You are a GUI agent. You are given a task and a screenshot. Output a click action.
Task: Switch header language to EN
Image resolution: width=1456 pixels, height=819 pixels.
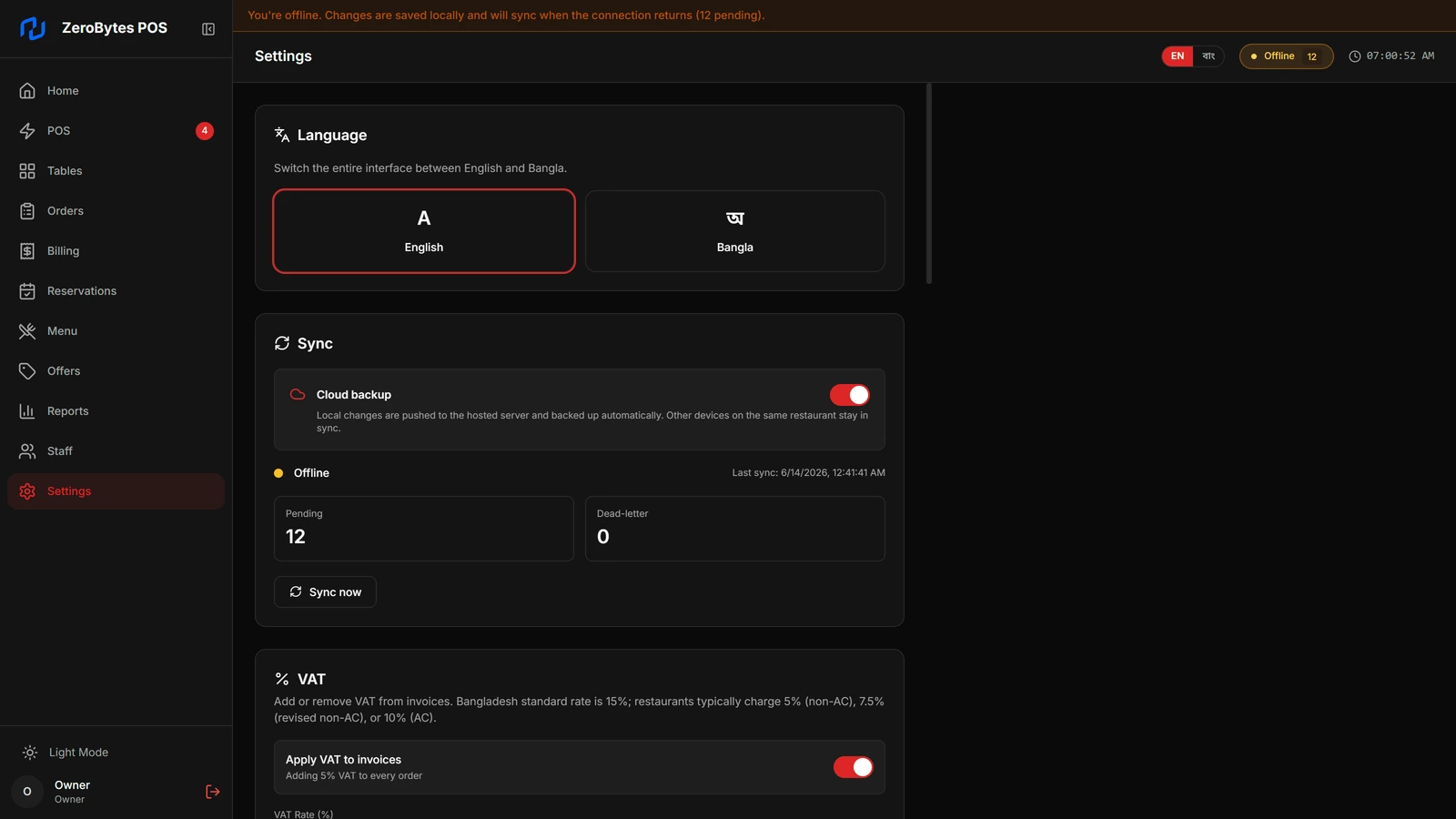click(1178, 56)
